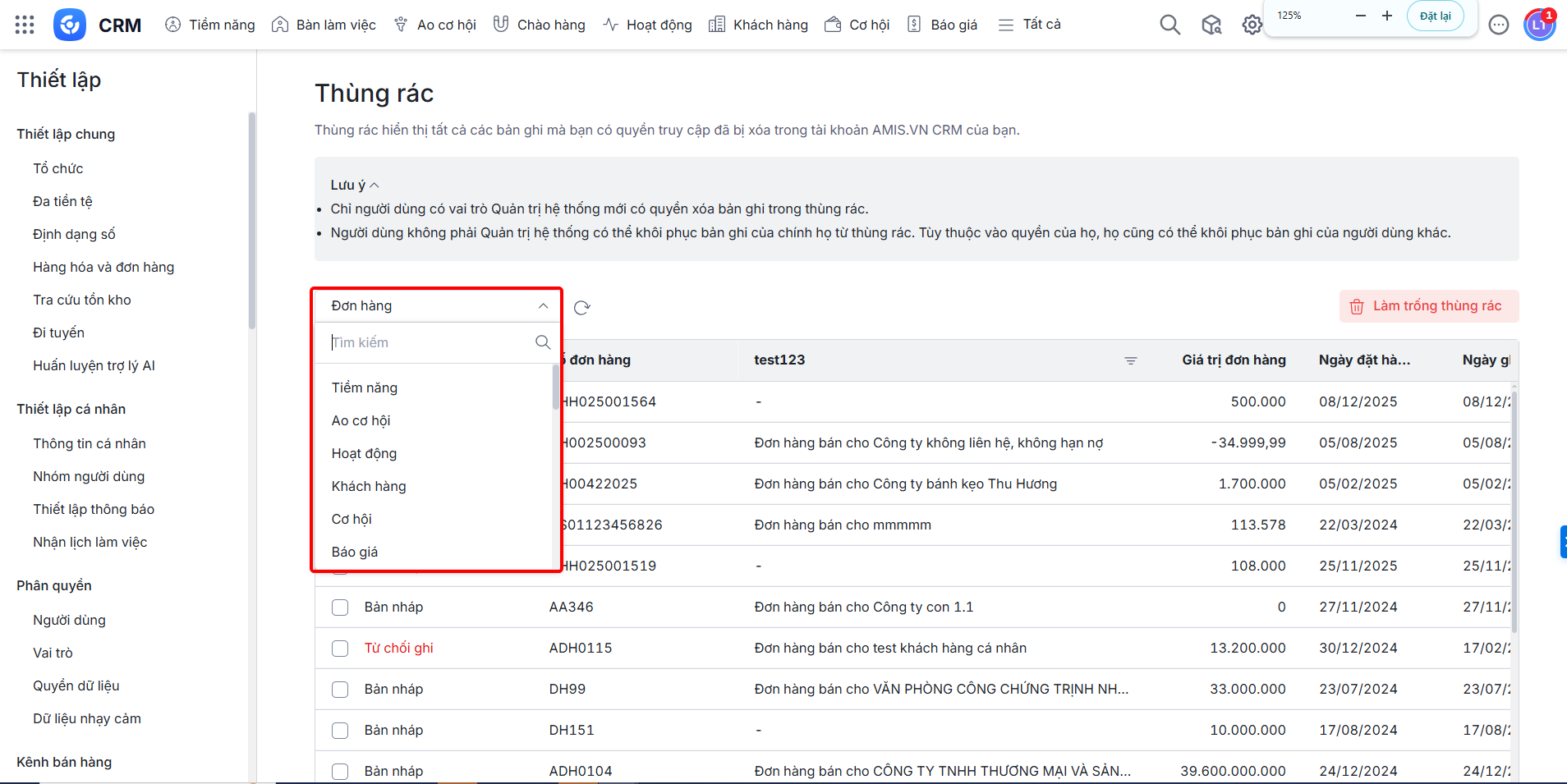Click the refresh icon beside module dropdown
The height and width of the screenshot is (784, 1567).
581,308
